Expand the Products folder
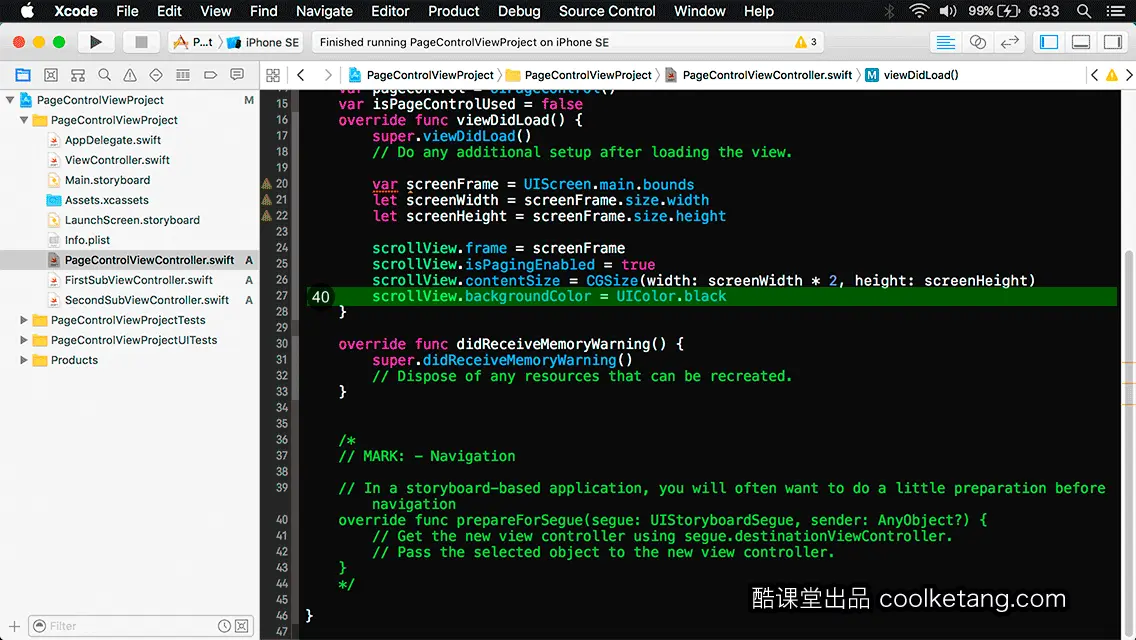This screenshot has height=640, width=1136. 24,360
